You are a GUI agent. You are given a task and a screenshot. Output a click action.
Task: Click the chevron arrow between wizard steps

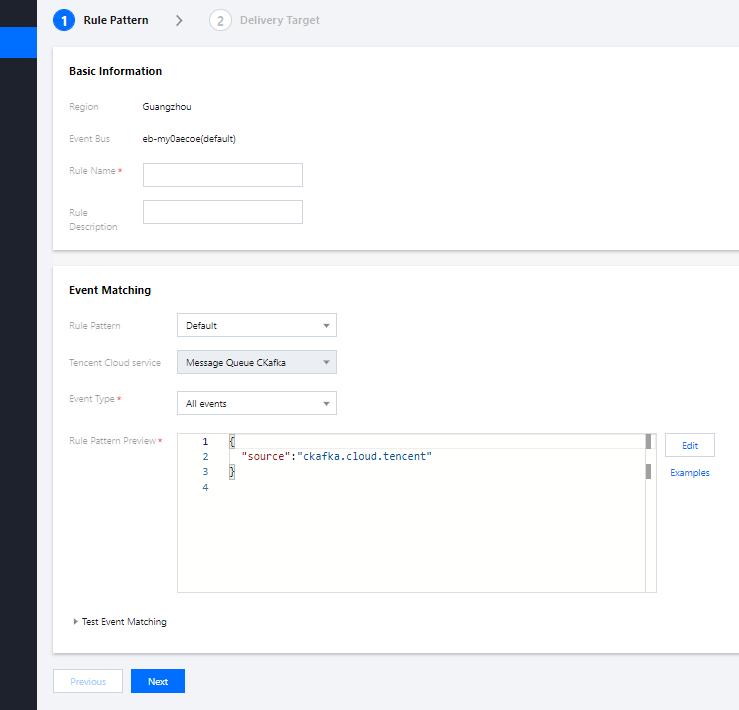(x=179, y=20)
